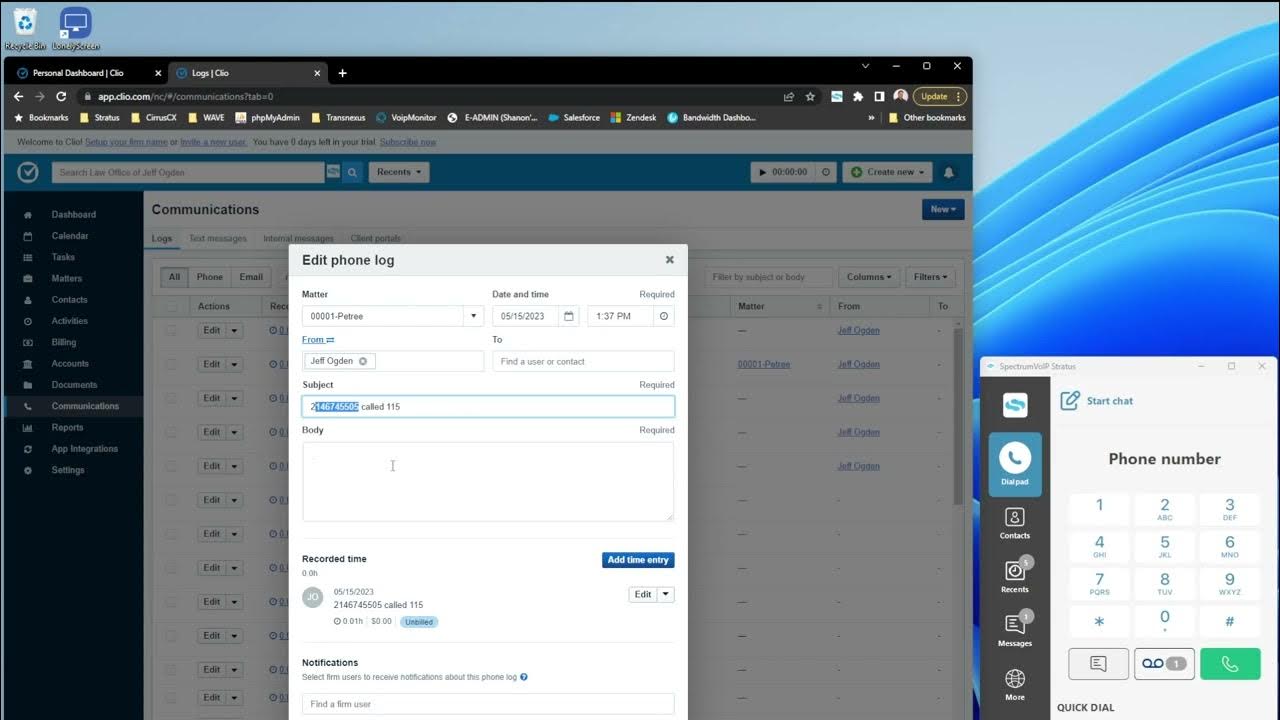Bookmark this page with the star icon

pyautogui.click(x=810, y=96)
